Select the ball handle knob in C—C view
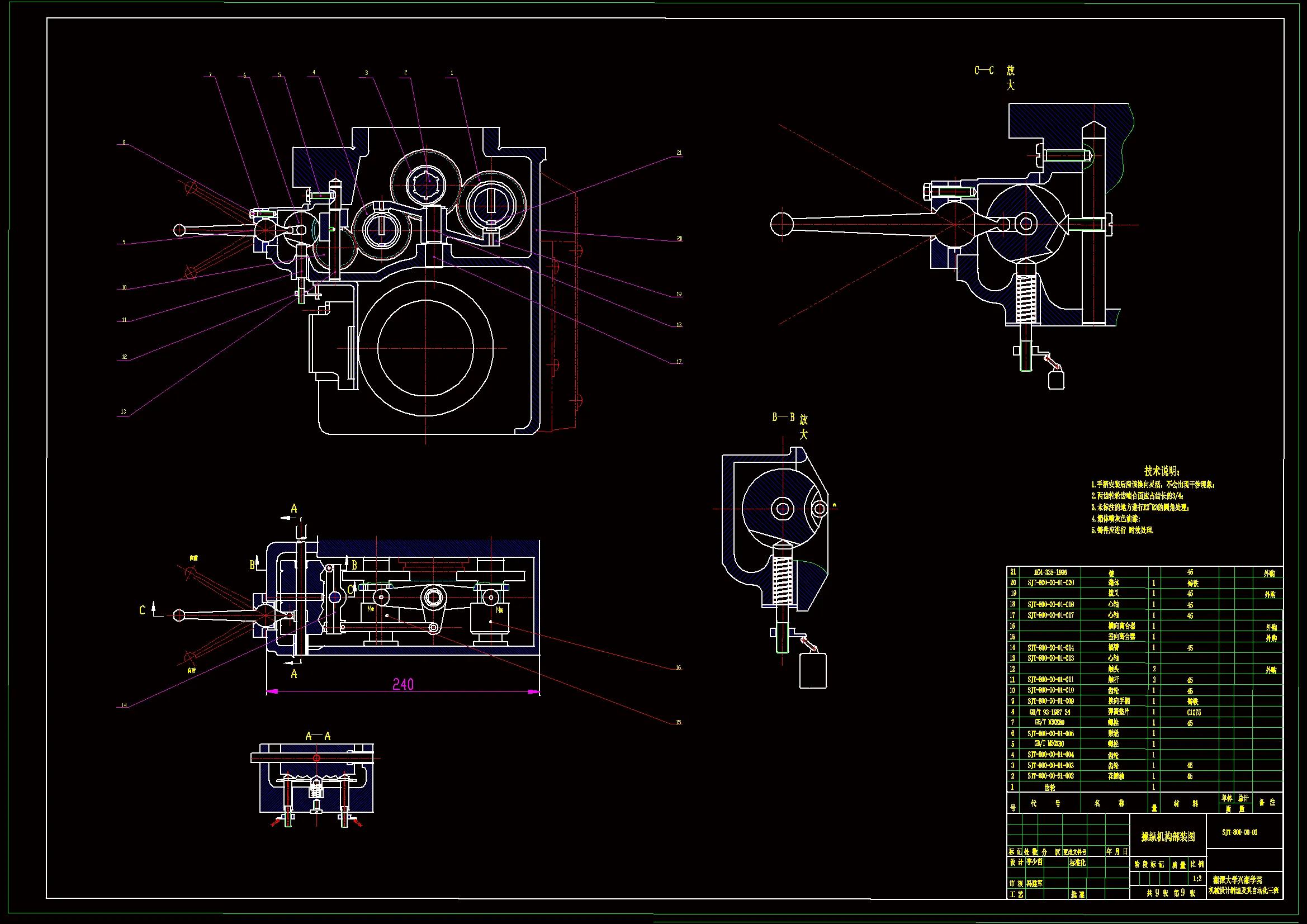This screenshot has width=1307, height=924. (x=782, y=224)
